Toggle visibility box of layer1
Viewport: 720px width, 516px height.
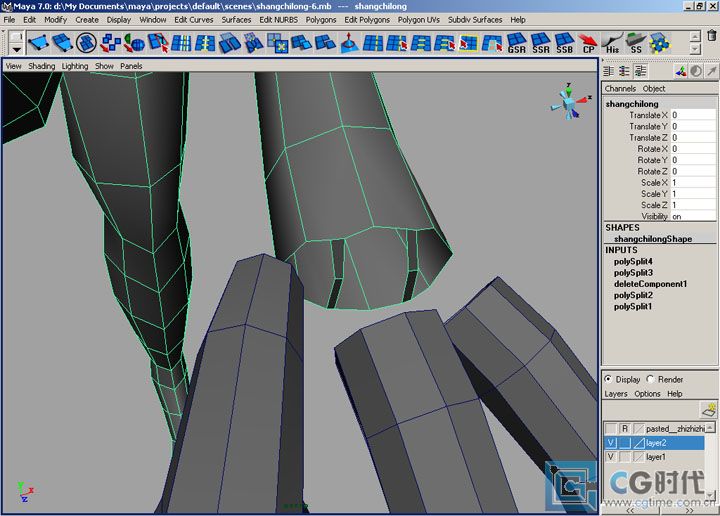611,457
